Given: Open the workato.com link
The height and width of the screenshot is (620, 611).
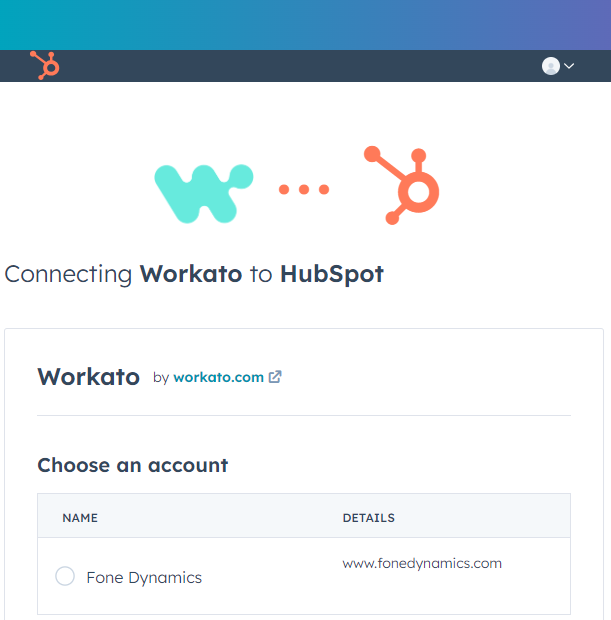Looking at the screenshot, I should point(218,377).
